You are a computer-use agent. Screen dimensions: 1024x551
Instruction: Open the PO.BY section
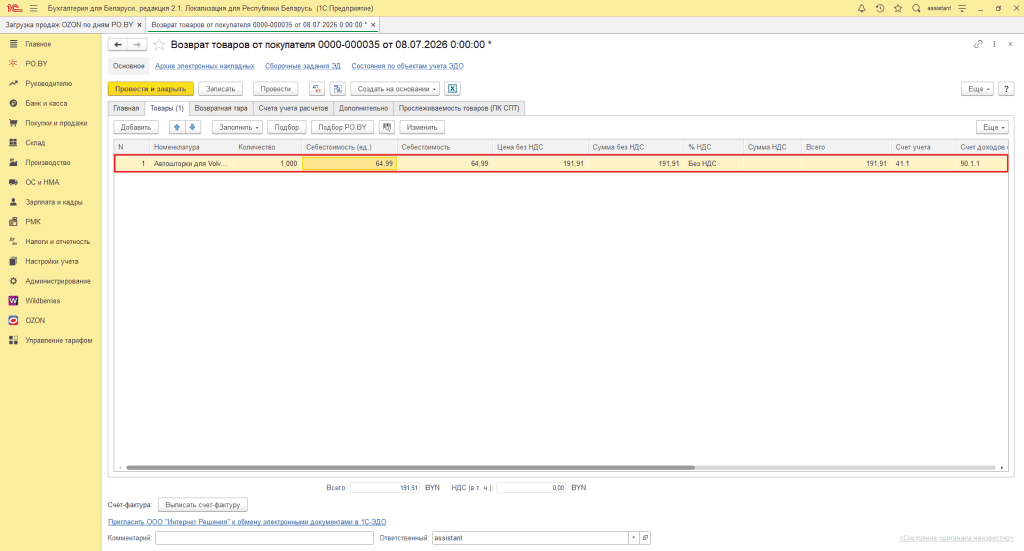click(36, 64)
